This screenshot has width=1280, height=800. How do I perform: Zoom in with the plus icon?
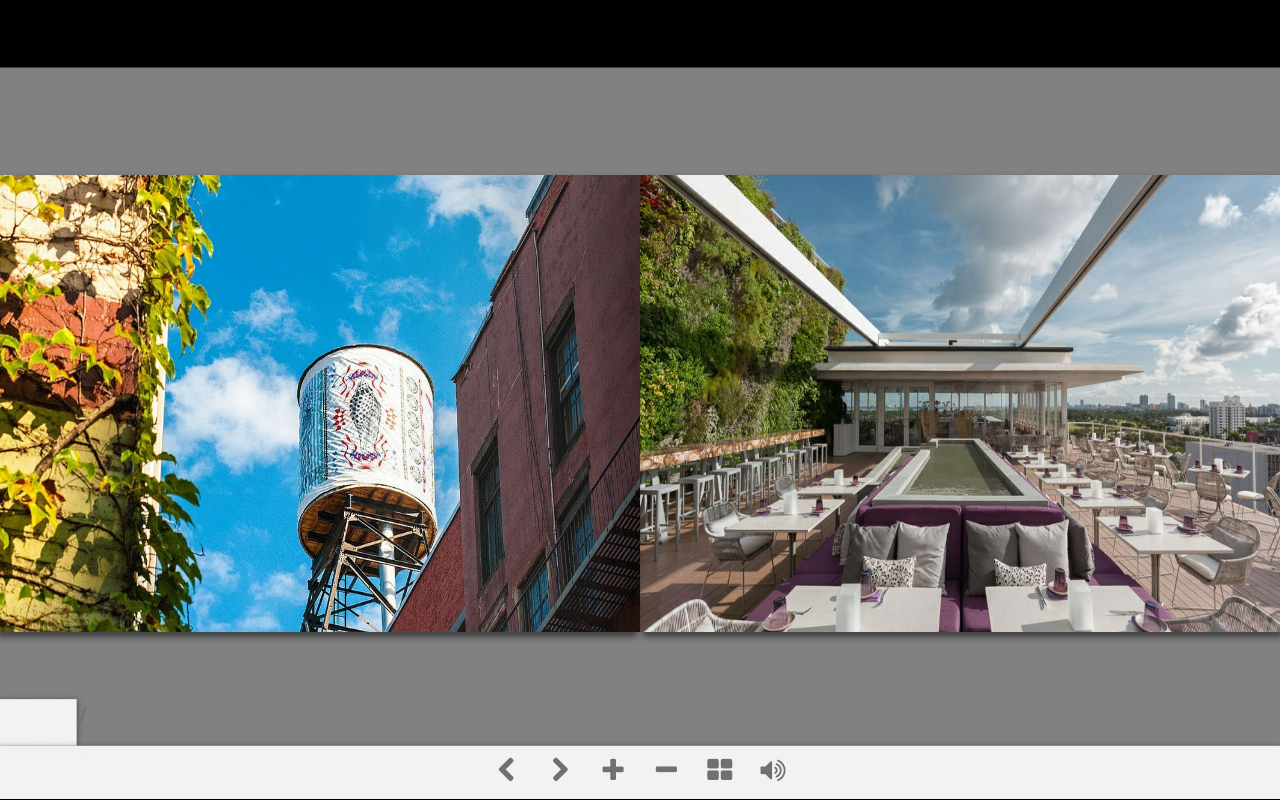coord(613,769)
